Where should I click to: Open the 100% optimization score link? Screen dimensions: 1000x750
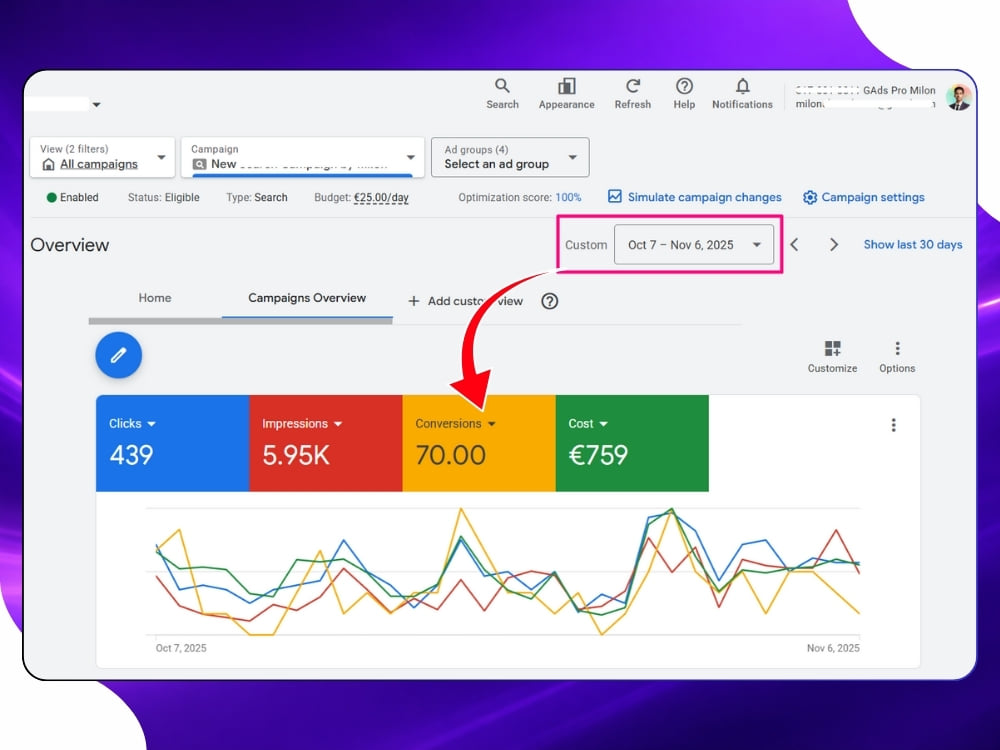click(x=568, y=198)
